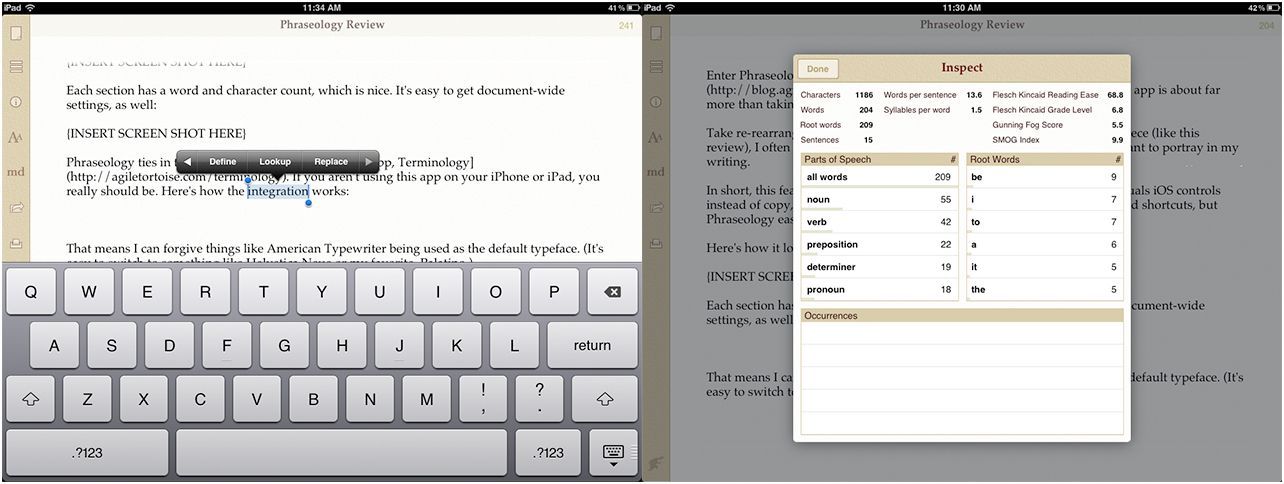Tap the dimmed md icon in the right screen's sidebar
The width and height of the screenshot is (1284, 484).
coord(656,172)
